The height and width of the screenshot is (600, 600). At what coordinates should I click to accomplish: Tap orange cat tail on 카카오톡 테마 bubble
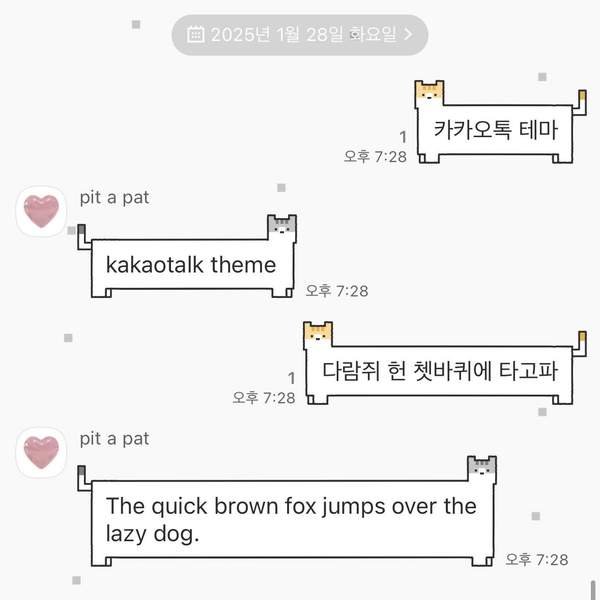point(580,103)
